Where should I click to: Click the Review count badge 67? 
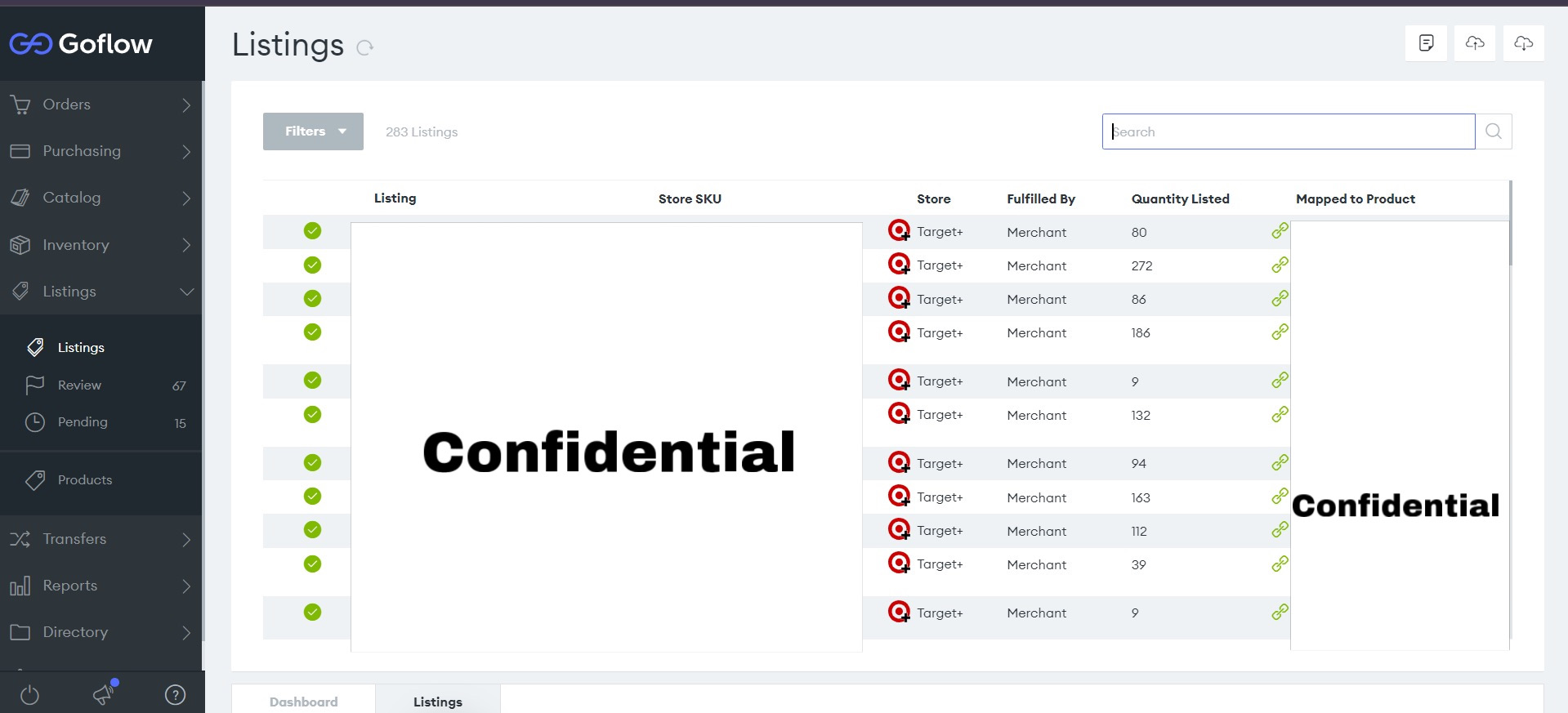[x=179, y=385]
